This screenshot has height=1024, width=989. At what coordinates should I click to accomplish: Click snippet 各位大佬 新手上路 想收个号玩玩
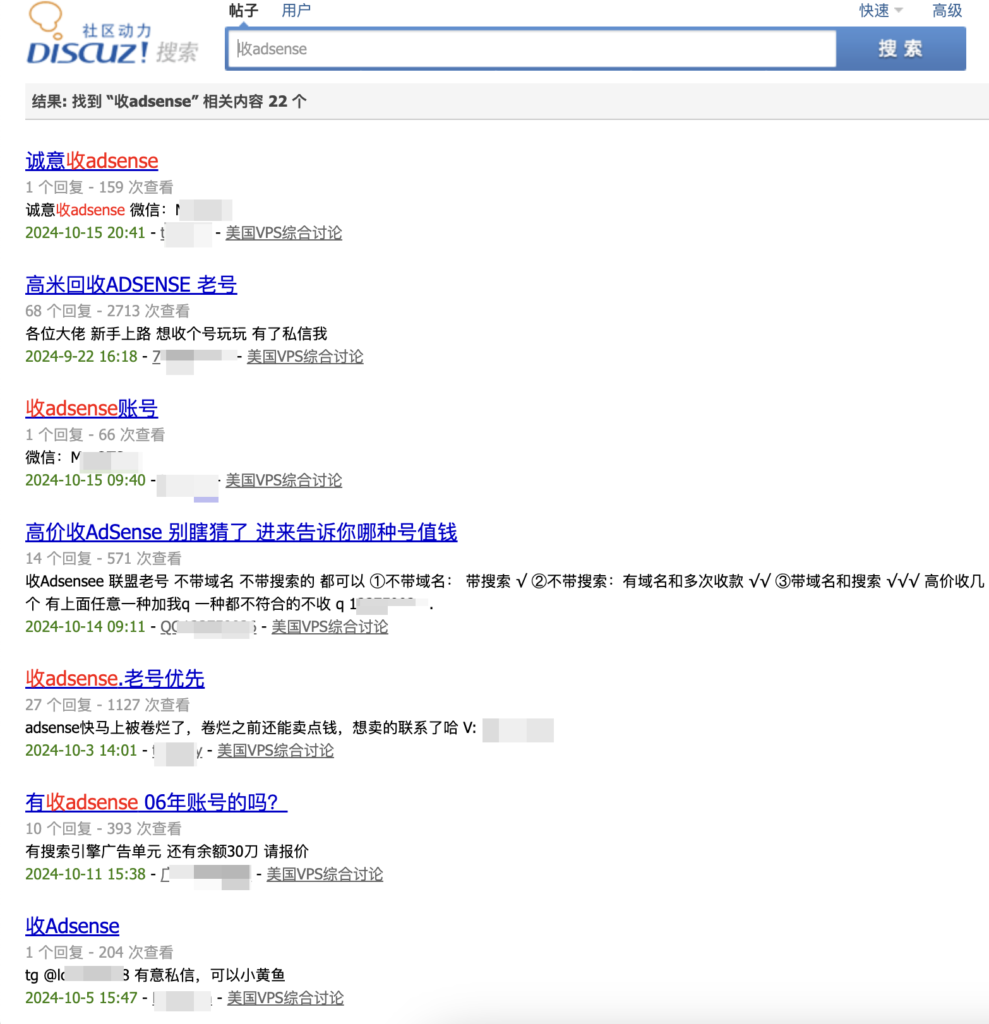(136, 334)
